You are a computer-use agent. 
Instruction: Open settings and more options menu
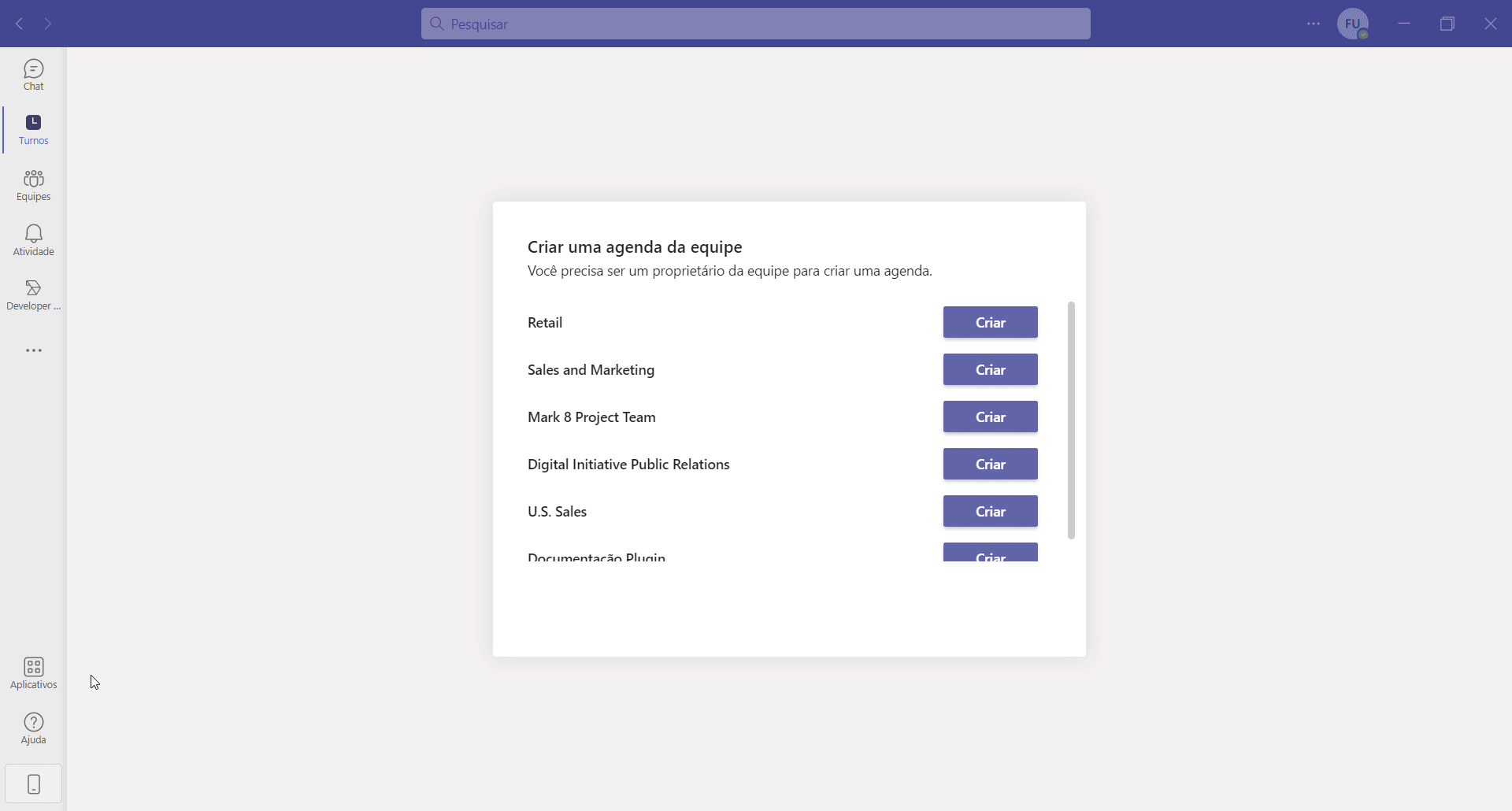click(1313, 24)
